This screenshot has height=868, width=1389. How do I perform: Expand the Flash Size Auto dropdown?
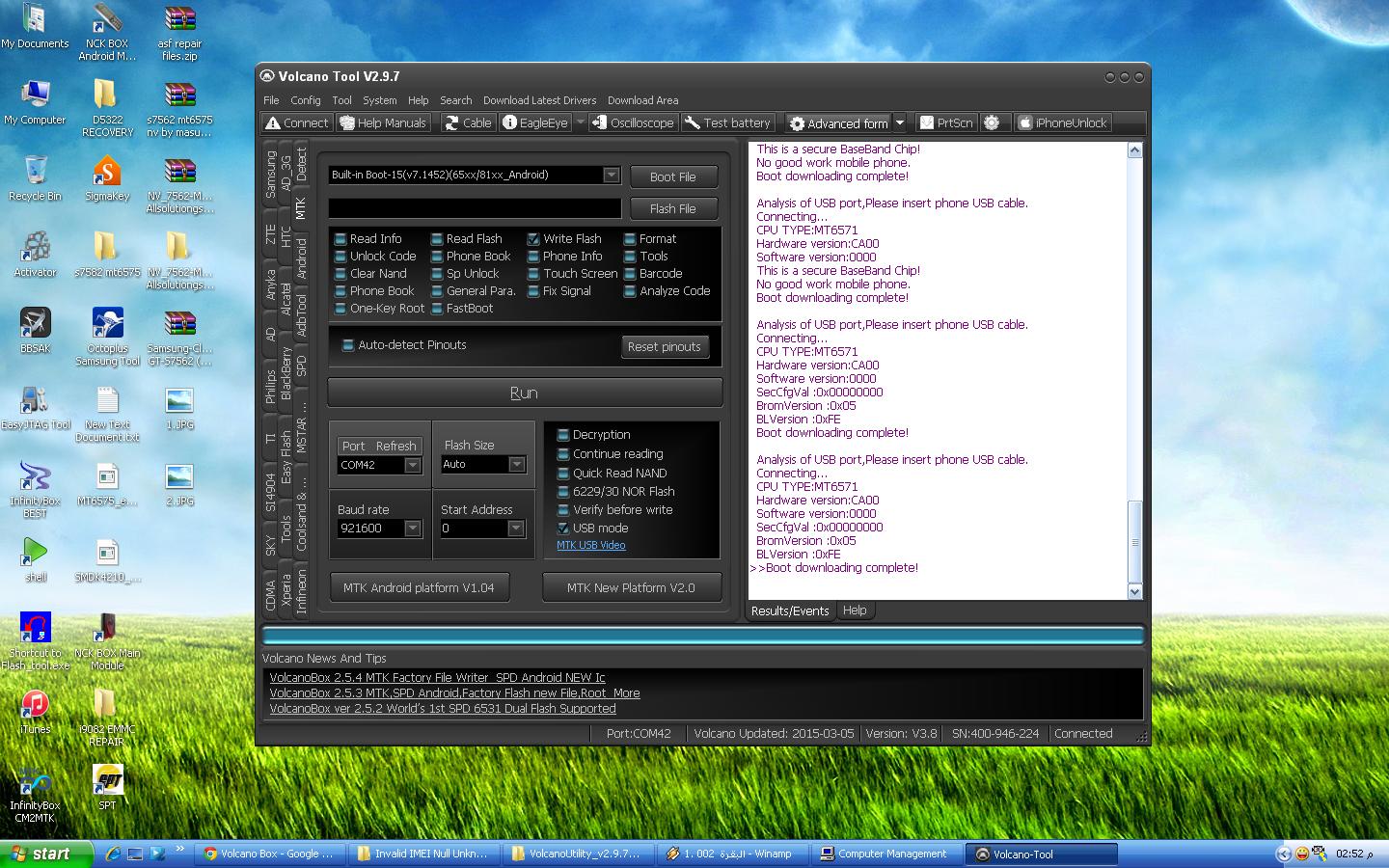516,464
